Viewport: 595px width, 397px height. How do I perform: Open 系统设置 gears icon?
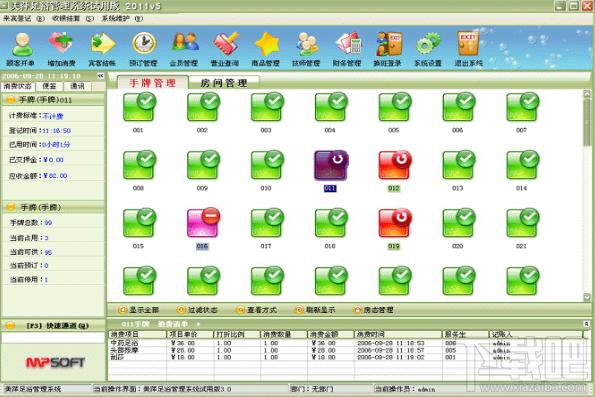pyautogui.click(x=428, y=49)
